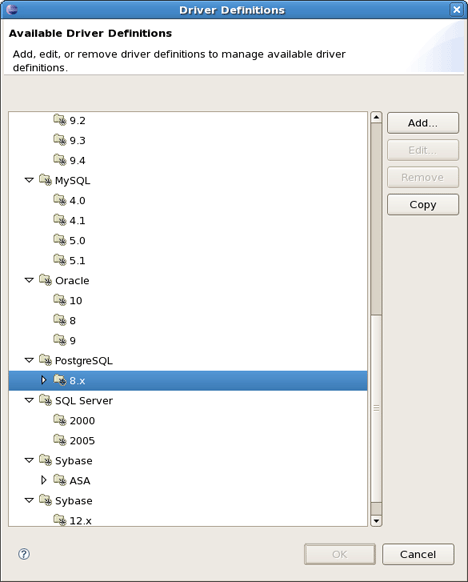Click the PostgreSQL category folder icon
The width and height of the screenshot is (468, 582).
point(45,360)
